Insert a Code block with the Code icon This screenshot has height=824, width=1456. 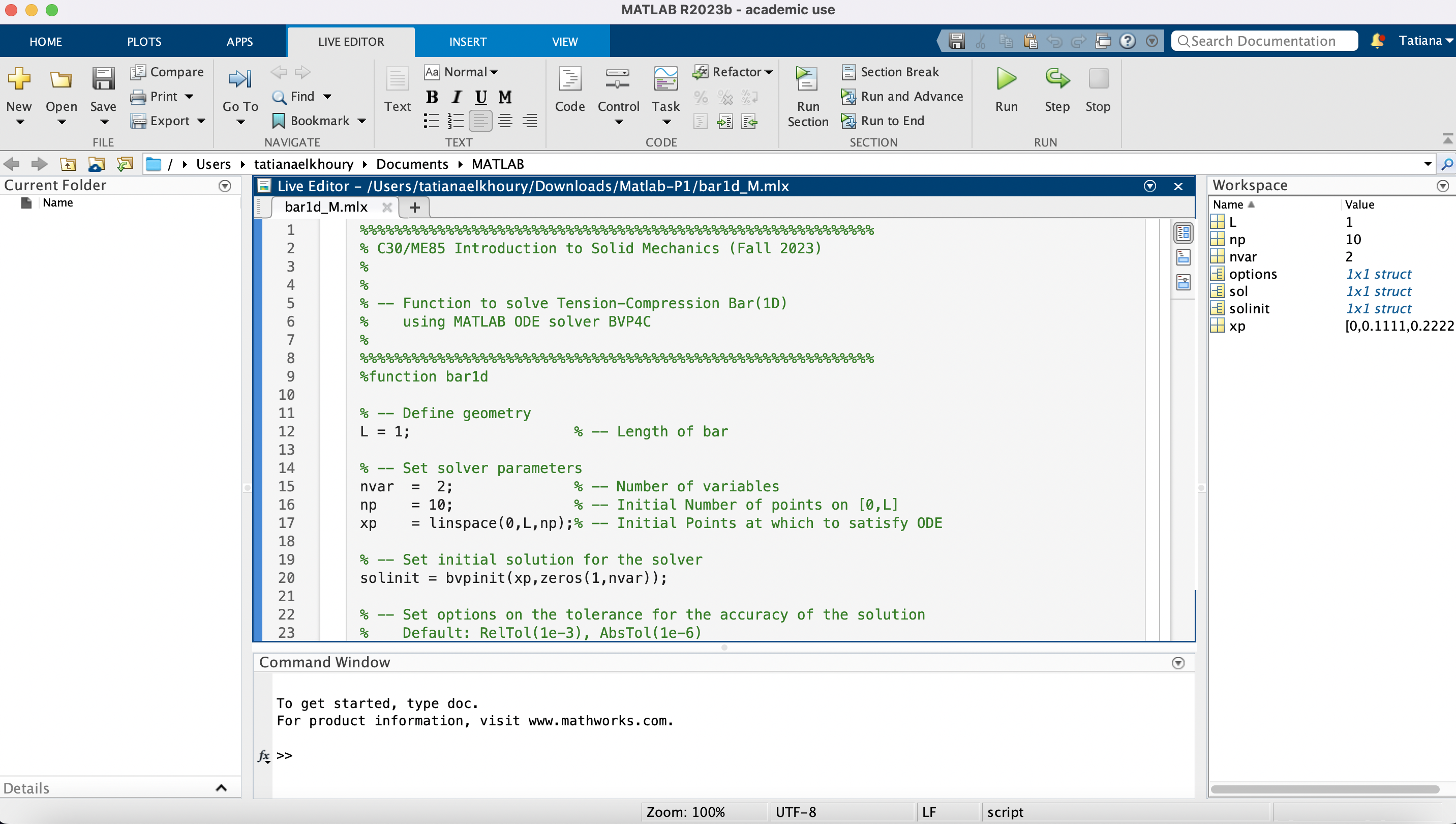click(x=569, y=79)
